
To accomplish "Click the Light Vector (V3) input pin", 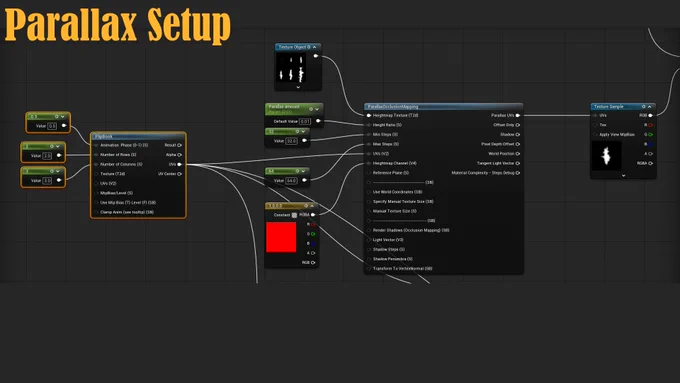I will (369, 240).
